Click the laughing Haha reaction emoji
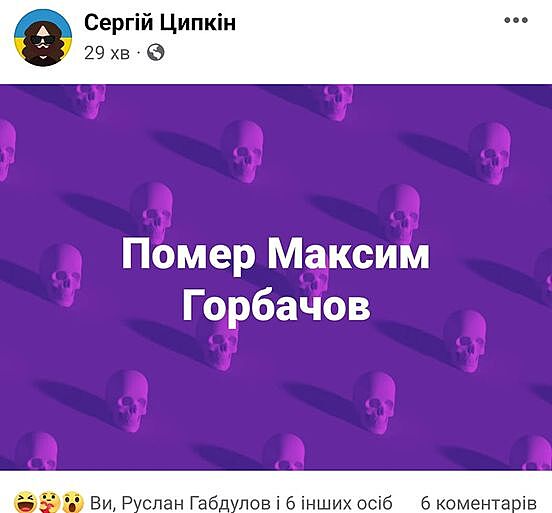Screen dimensions: 552x513 tap(26, 502)
